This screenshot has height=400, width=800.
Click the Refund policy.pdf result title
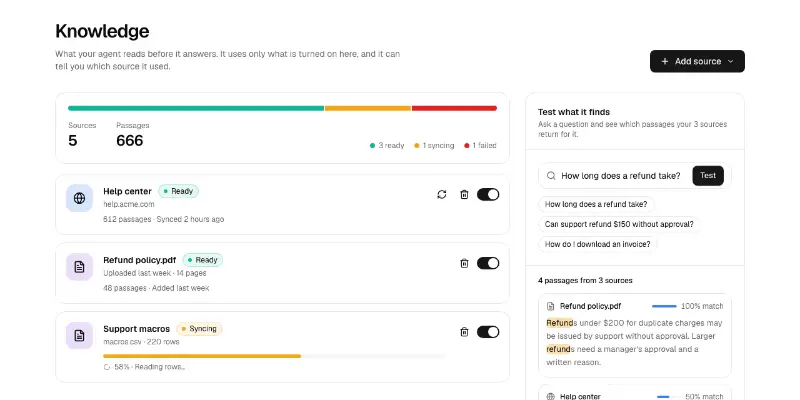tap(590, 307)
